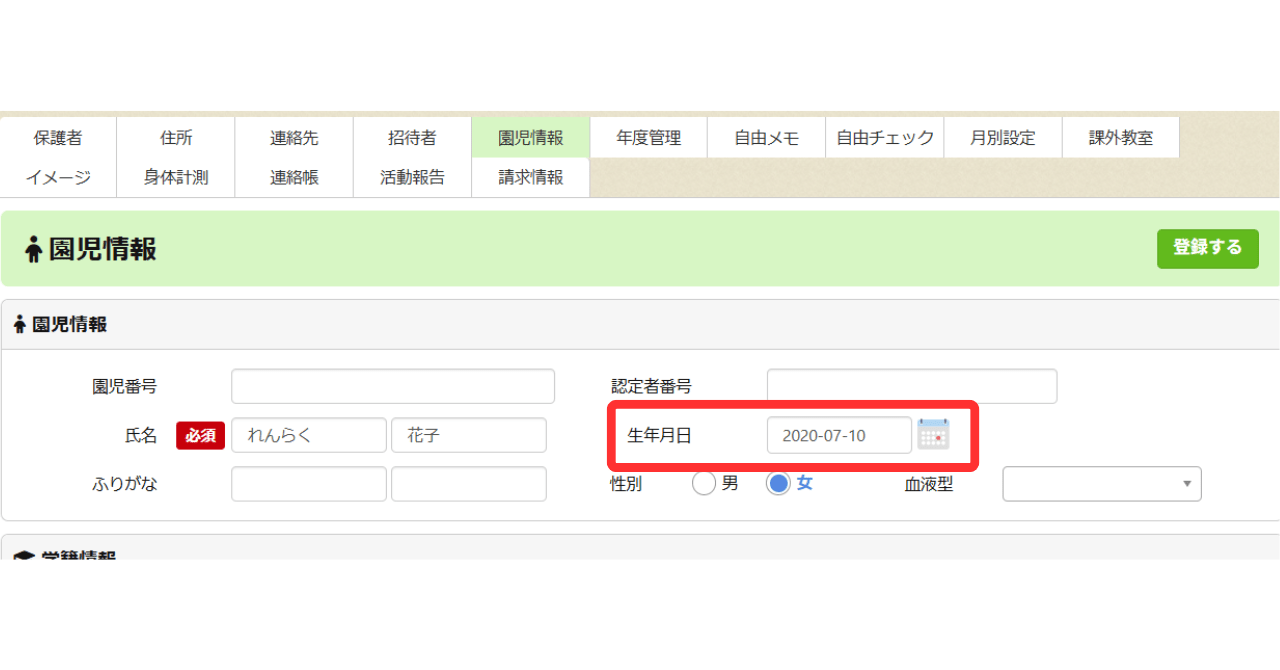
Task: Switch to the 招待者 tab
Action: pos(412,138)
